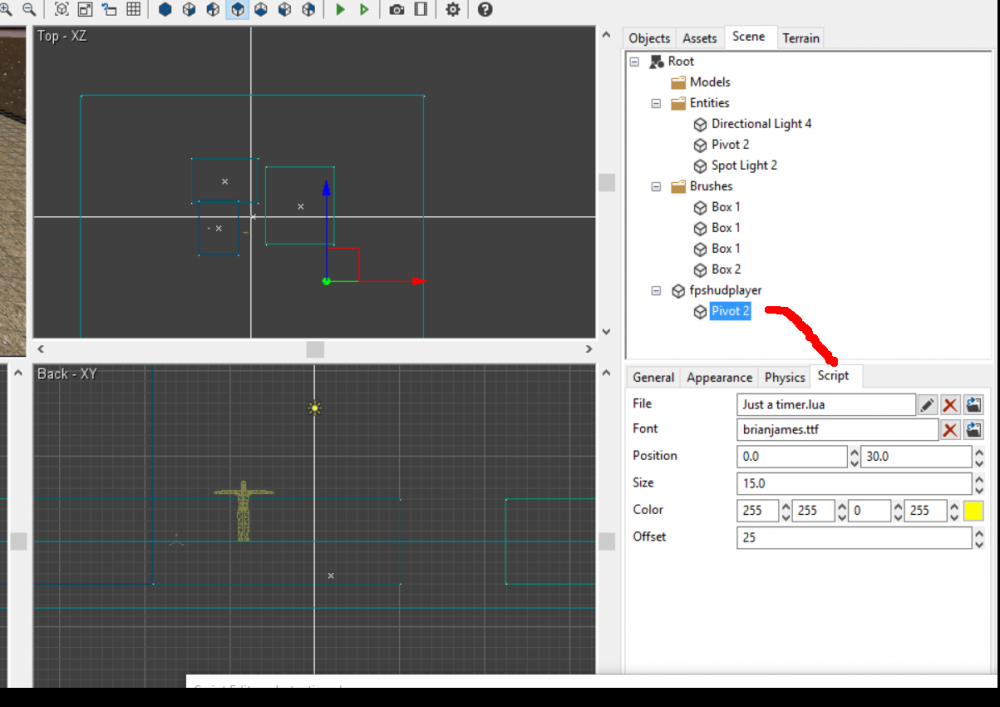Collapse the Entities folder in scene tree
The width and height of the screenshot is (1000, 707).
click(x=656, y=103)
